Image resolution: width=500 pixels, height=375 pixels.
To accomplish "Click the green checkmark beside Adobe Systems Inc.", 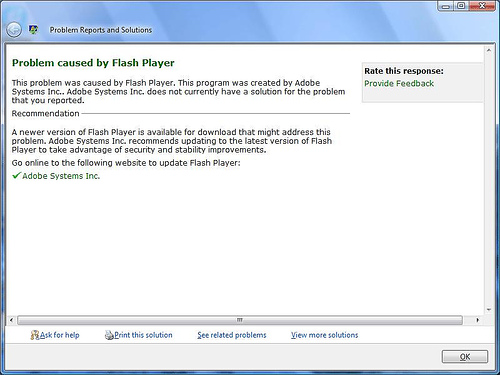I will click(x=16, y=175).
